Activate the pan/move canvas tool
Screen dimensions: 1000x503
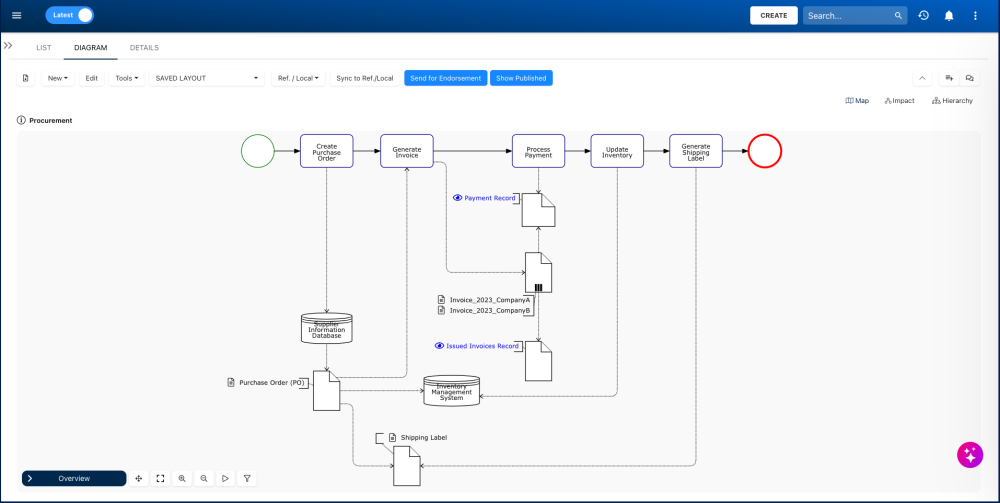[138, 478]
